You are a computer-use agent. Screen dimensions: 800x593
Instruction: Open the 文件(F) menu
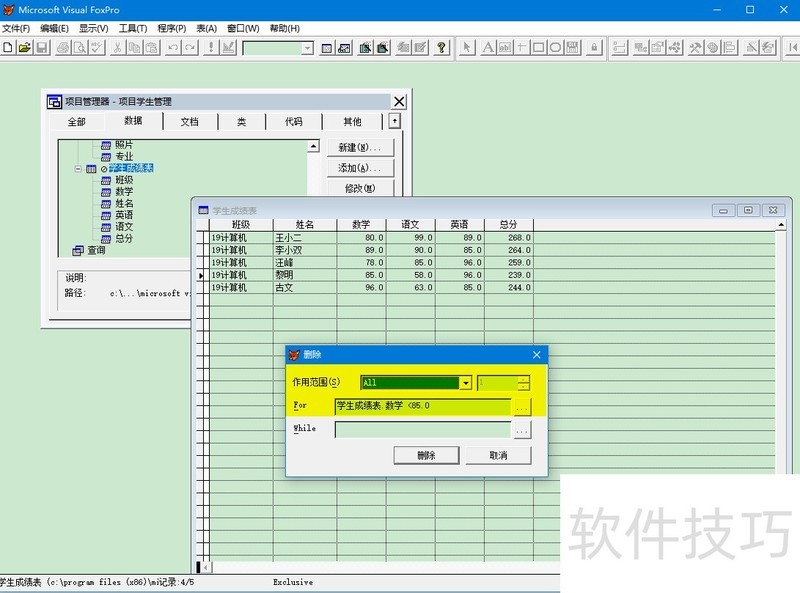[x=16, y=28]
